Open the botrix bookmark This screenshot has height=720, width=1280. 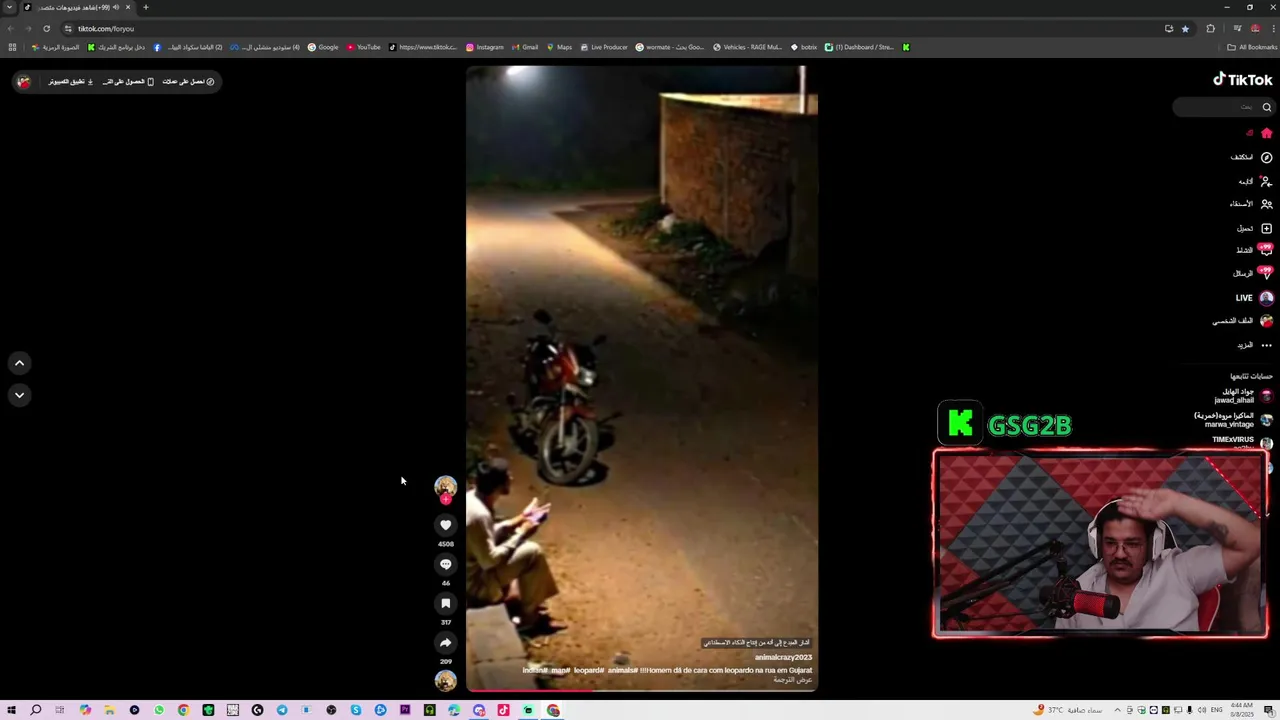[804, 47]
